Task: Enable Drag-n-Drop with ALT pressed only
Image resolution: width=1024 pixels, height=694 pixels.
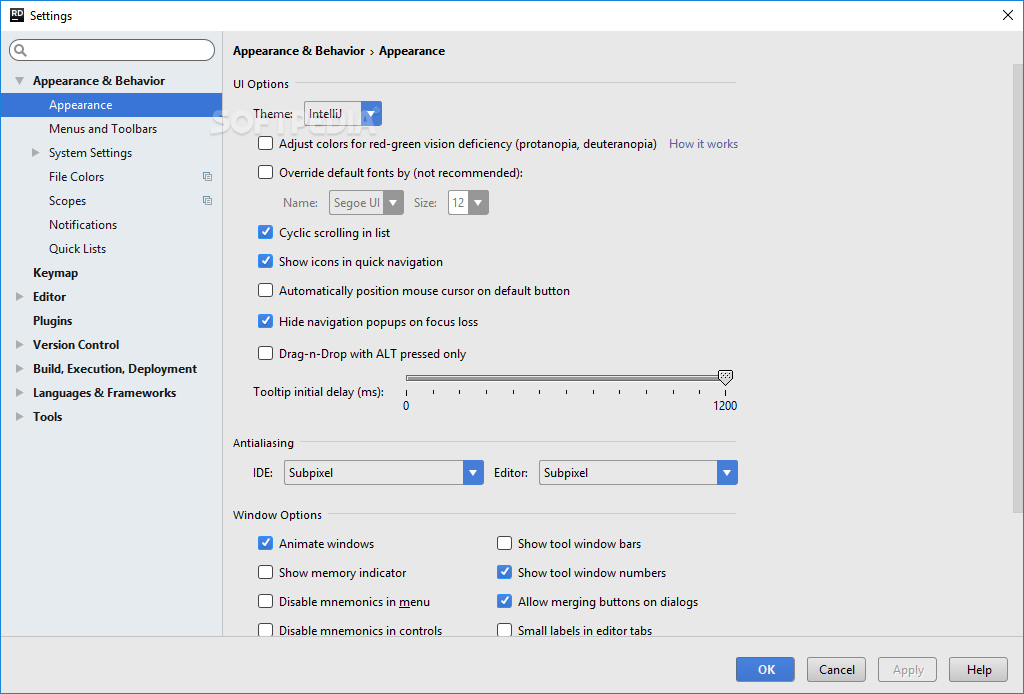Action: 265,353
